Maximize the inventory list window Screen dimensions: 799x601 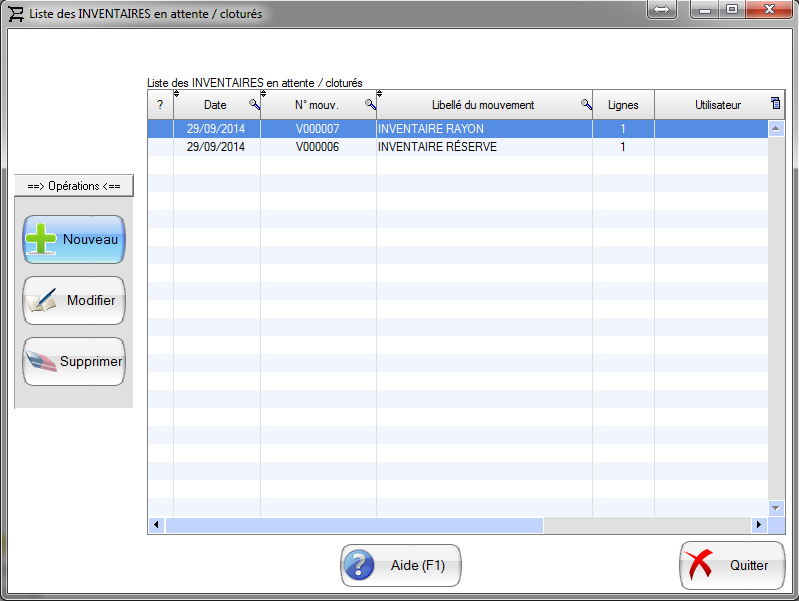[x=732, y=9]
